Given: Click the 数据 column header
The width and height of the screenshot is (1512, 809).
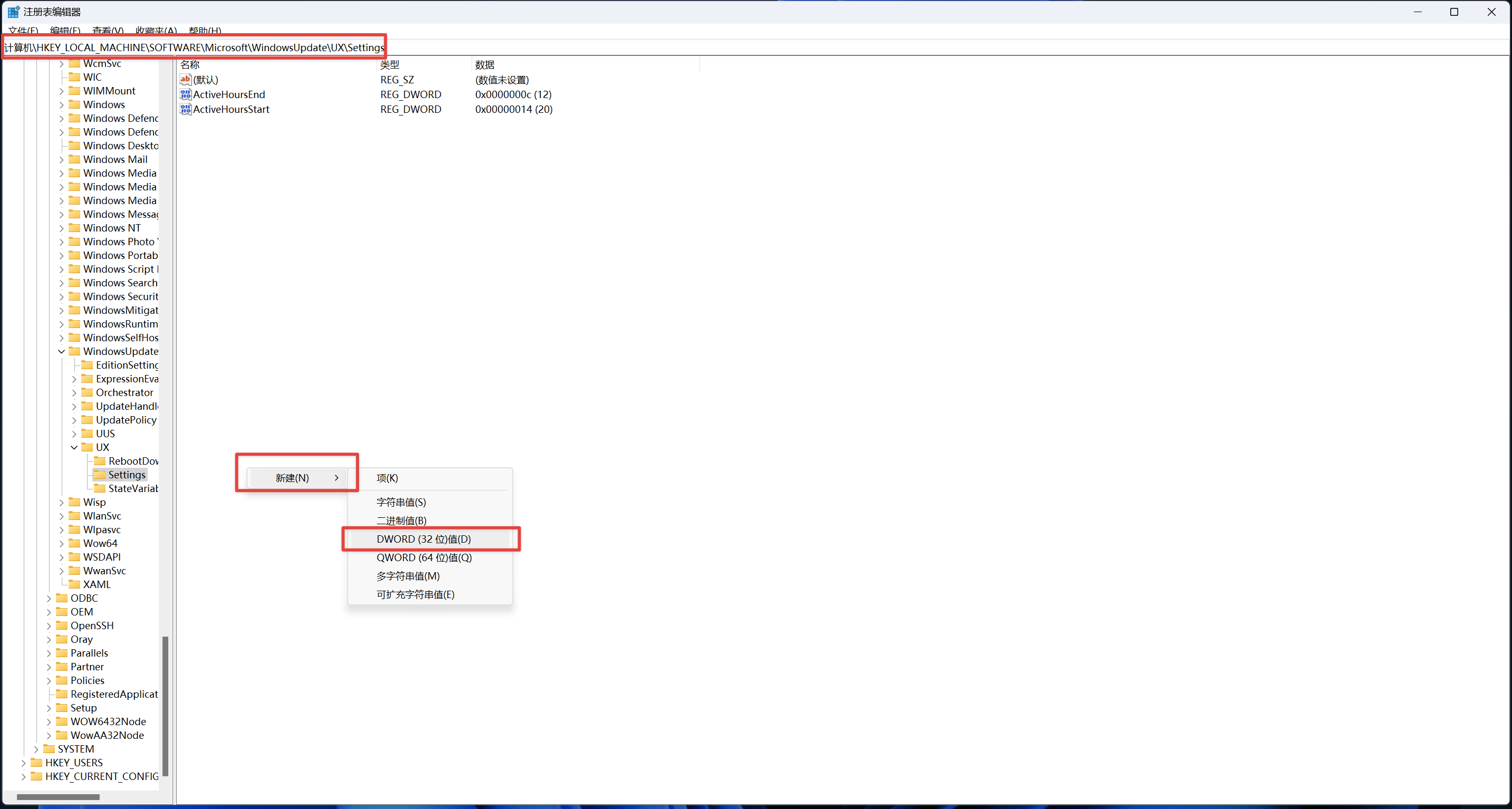Looking at the screenshot, I should (485, 64).
